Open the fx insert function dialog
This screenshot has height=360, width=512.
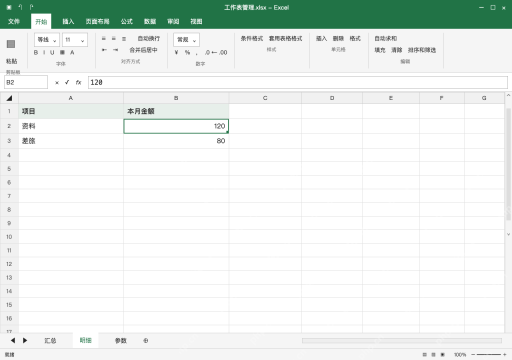point(78,82)
